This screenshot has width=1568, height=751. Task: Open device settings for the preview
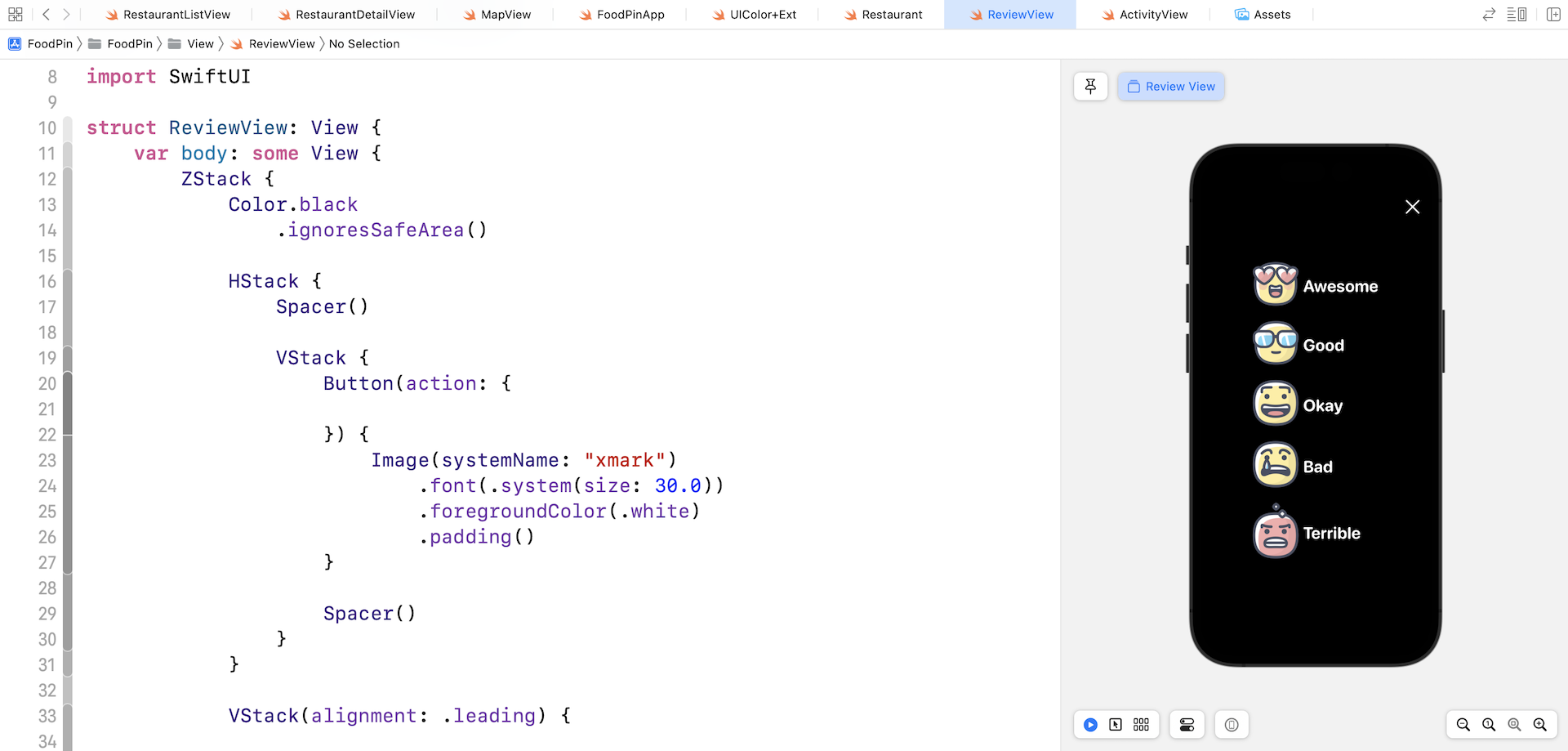[1187, 724]
